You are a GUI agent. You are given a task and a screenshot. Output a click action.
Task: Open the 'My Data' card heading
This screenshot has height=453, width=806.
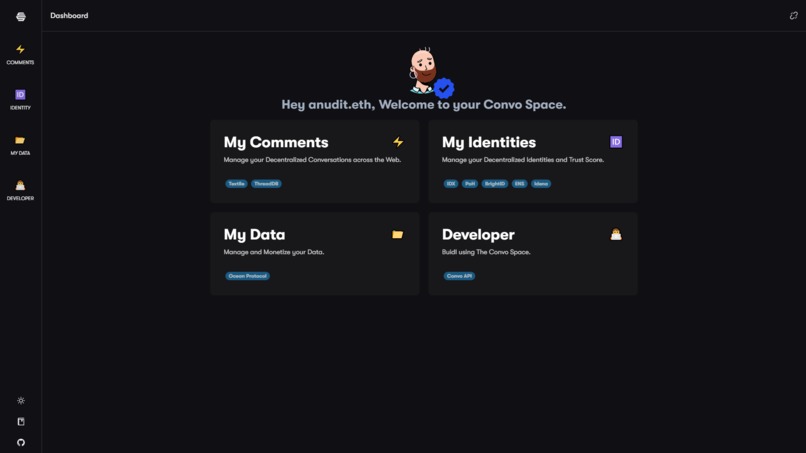tap(254, 234)
